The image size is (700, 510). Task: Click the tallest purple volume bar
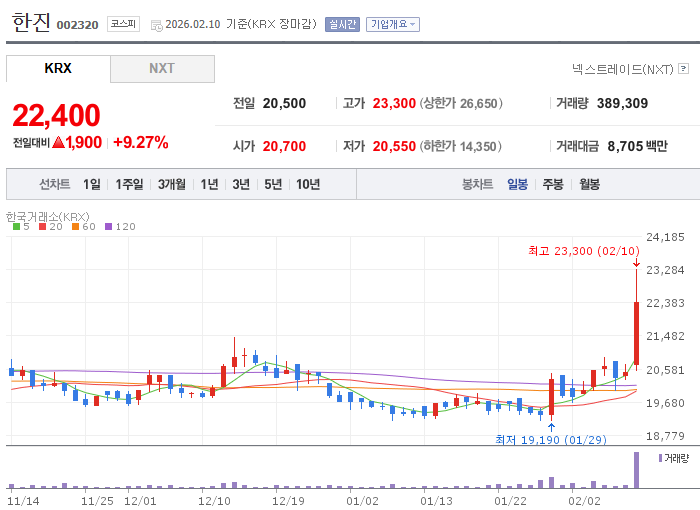(636, 470)
